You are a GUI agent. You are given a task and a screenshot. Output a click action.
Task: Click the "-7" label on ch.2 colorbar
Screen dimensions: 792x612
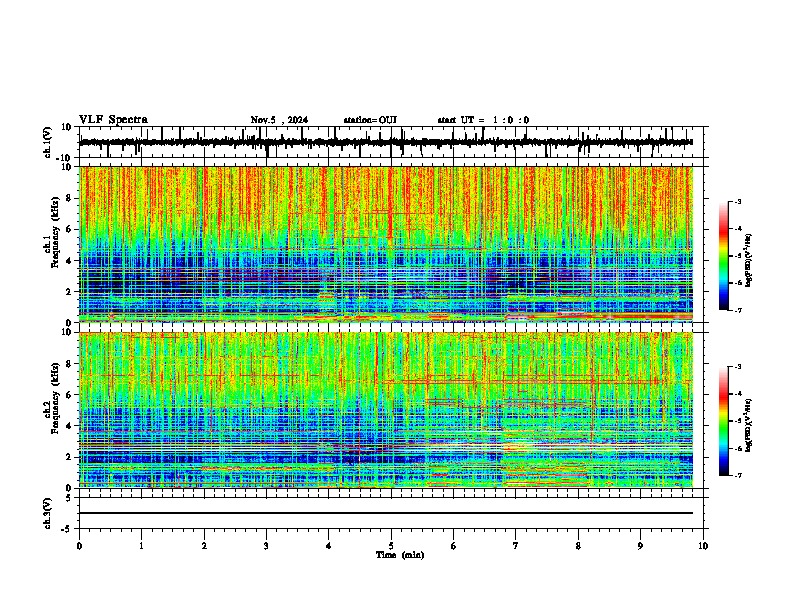pos(738,475)
